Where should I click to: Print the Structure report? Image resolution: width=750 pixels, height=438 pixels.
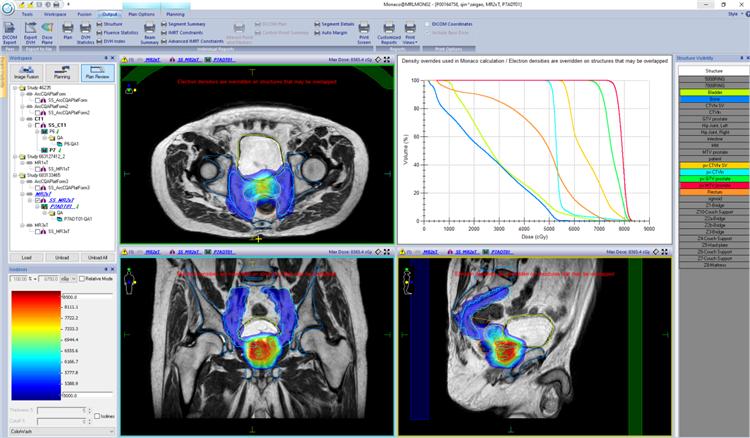pyautogui.click(x=110, y=24)
